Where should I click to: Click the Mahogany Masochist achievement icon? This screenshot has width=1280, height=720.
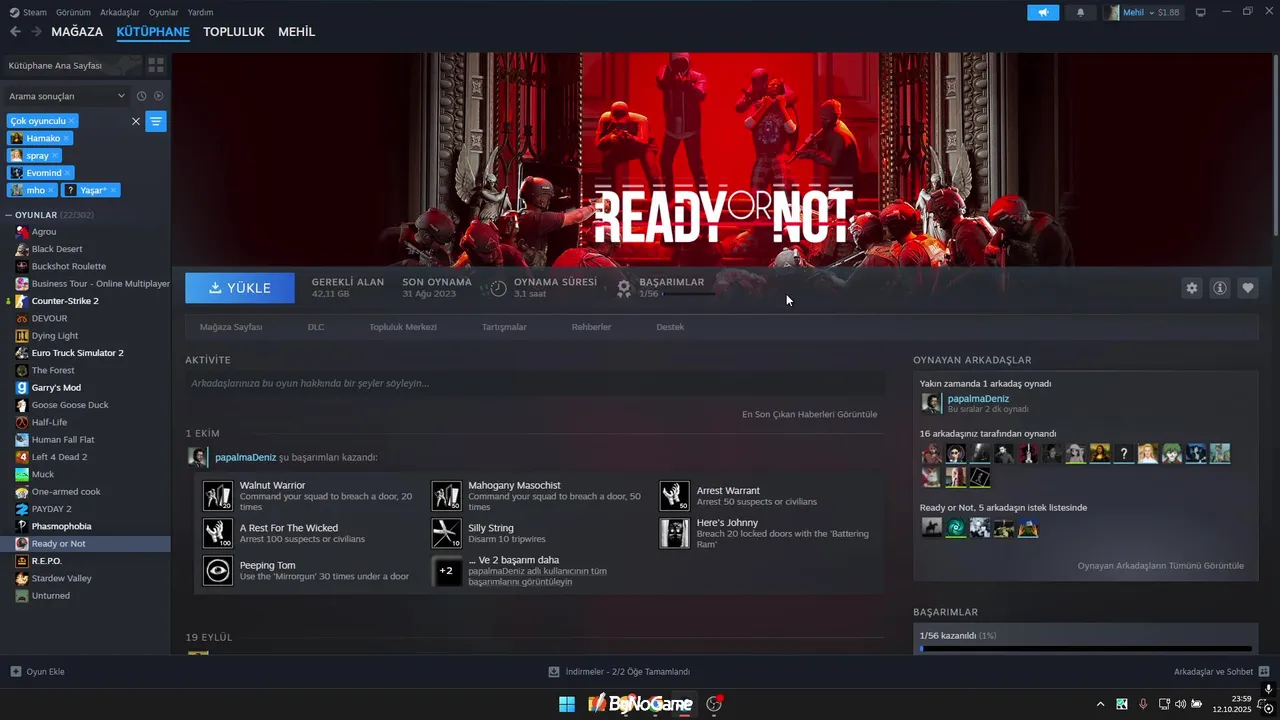click(446, 496)
